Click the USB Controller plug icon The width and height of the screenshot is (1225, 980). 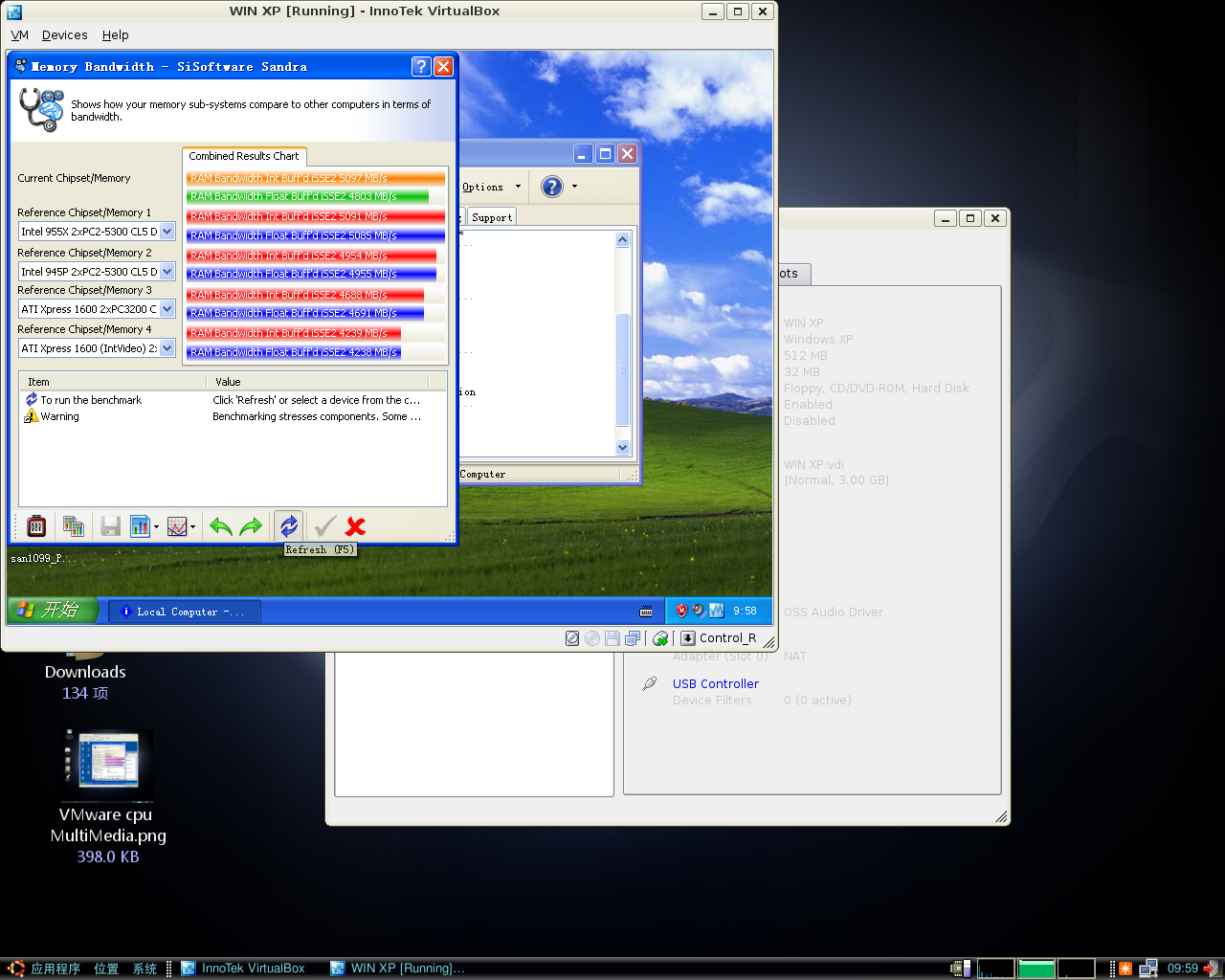650,683
